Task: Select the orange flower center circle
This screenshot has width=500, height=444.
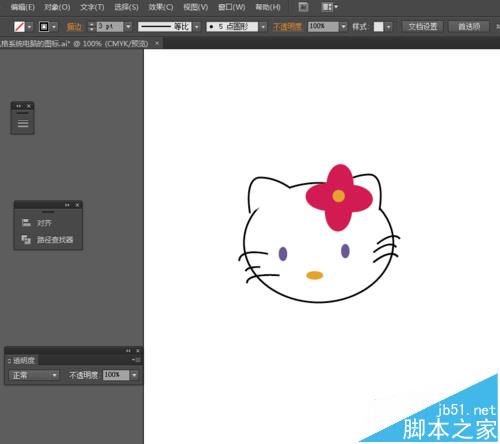Action: pos(338,196)
